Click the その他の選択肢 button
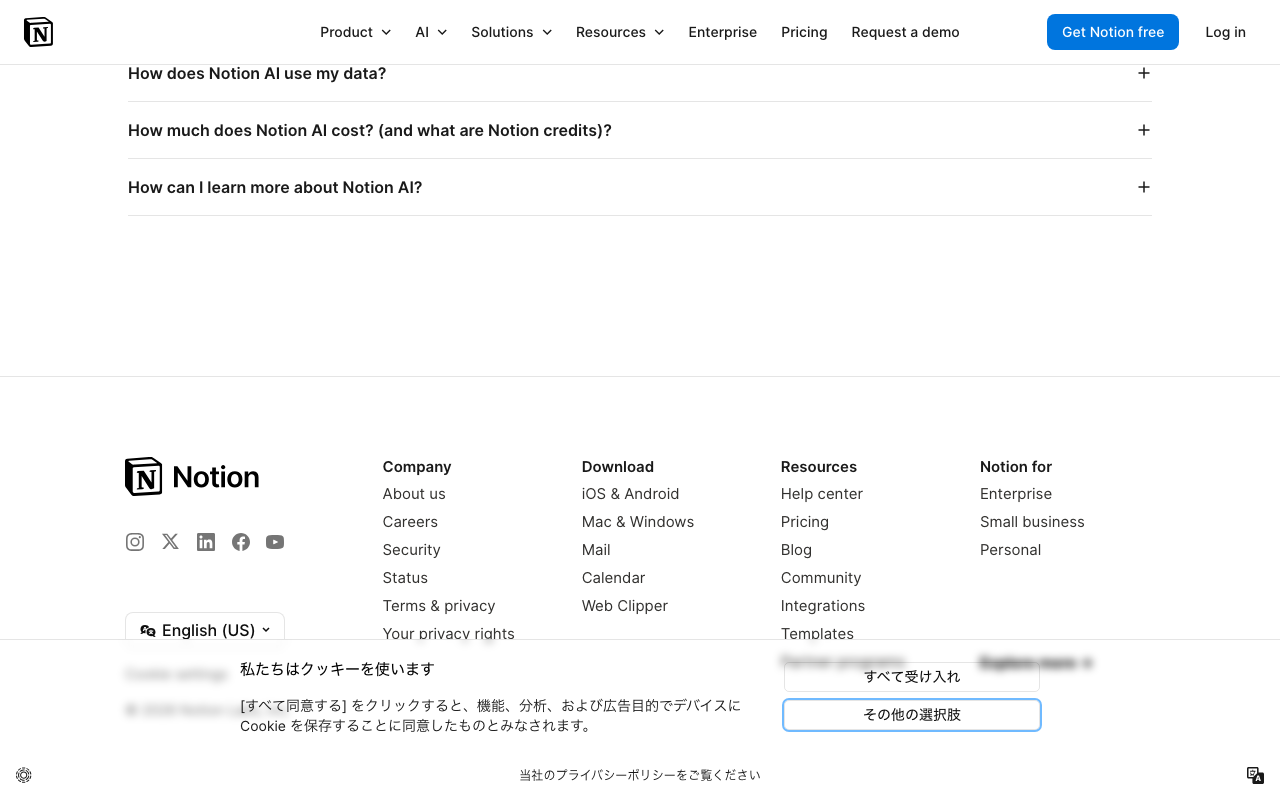Image resolution: width=1280 pixels, height=800 pixels. [x=912, y=715]
